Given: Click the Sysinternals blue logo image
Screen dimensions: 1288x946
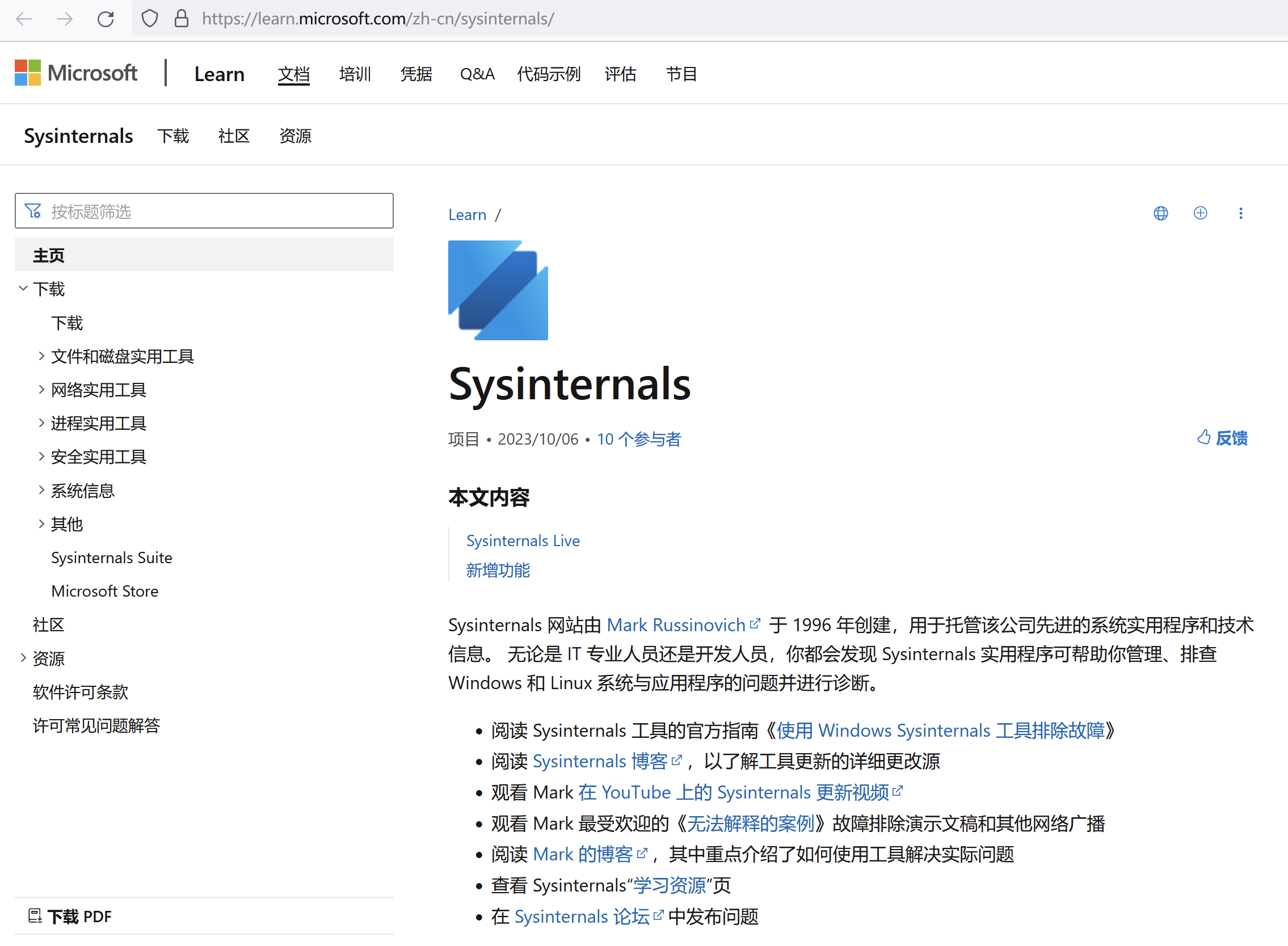Looking at the screenshot, I should coord(497,290).
